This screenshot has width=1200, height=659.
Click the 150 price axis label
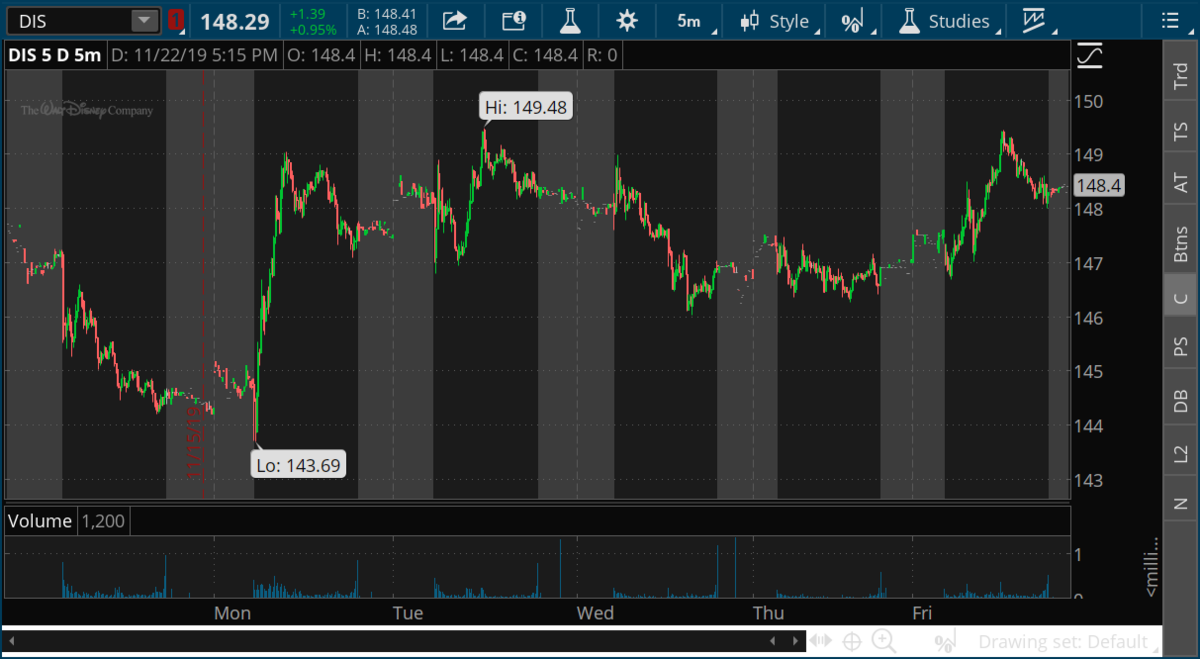(1087, 101)
